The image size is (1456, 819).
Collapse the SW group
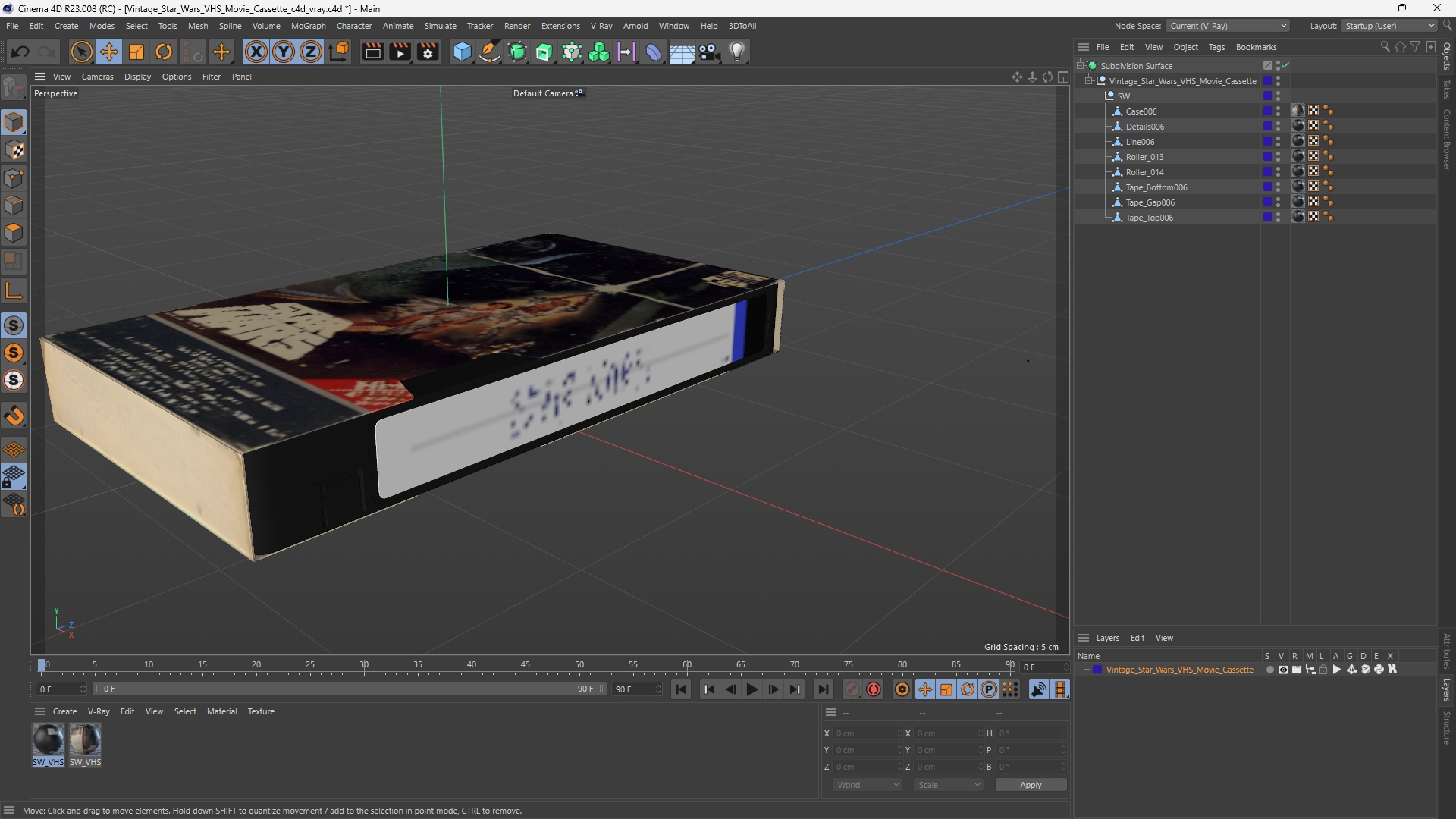(1097, 96)
